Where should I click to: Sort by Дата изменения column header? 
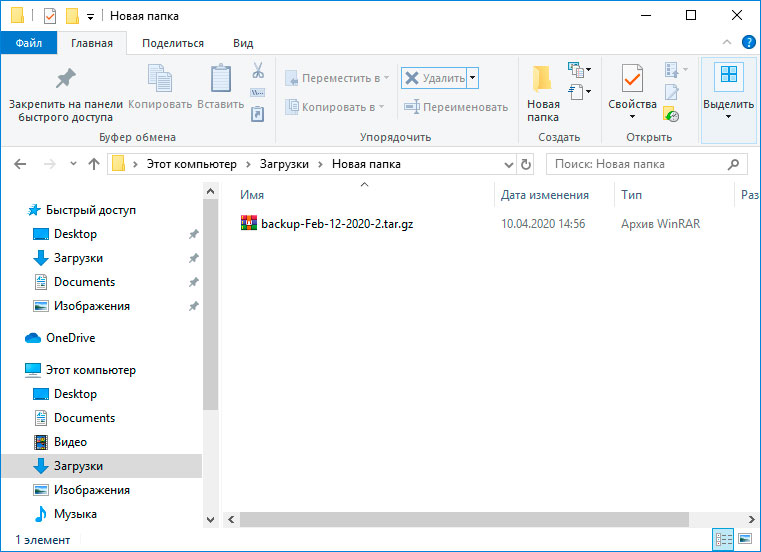[545, 195]
